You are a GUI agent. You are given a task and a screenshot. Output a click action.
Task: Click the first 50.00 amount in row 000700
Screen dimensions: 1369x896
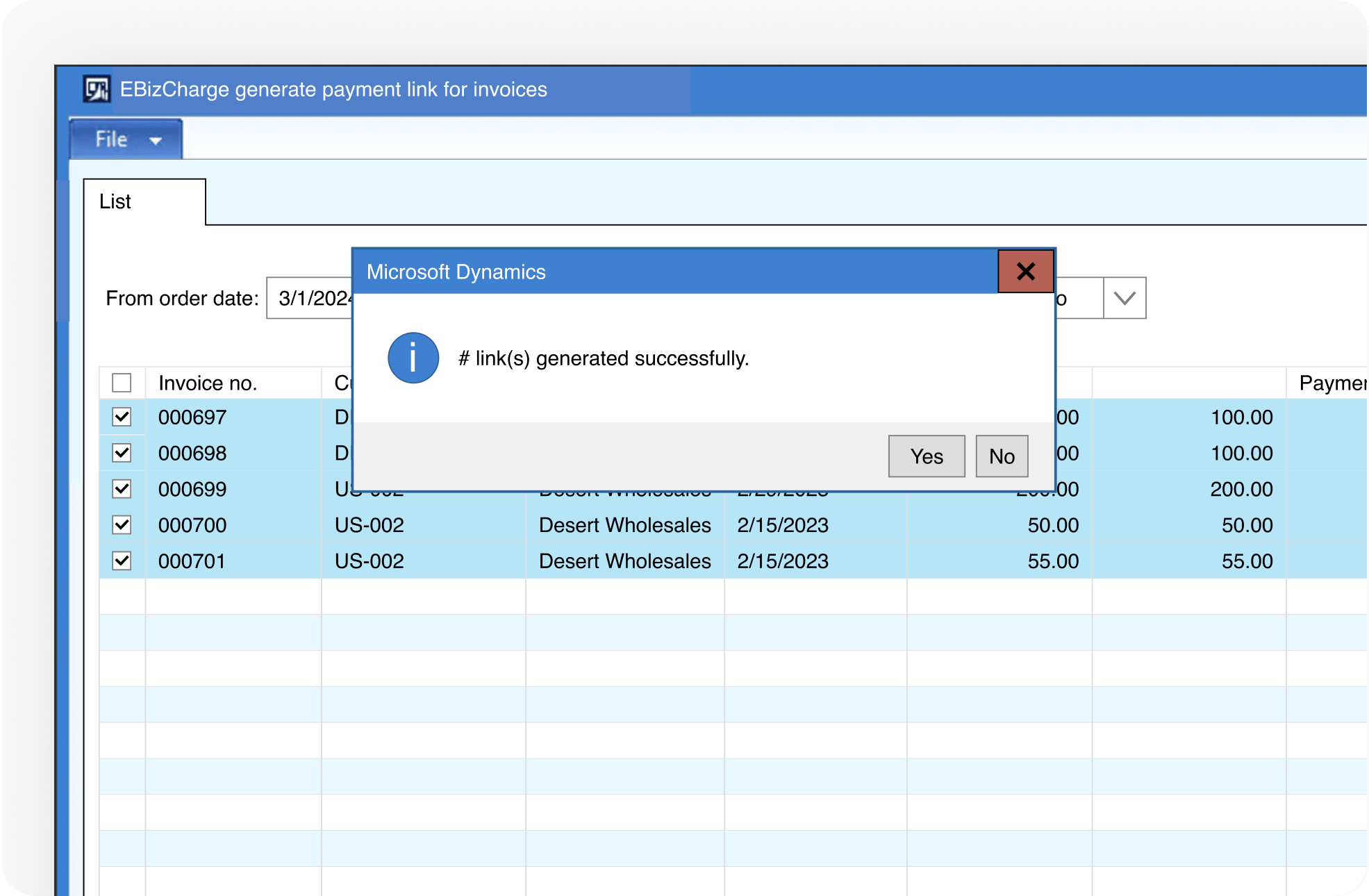(1053, 526)
